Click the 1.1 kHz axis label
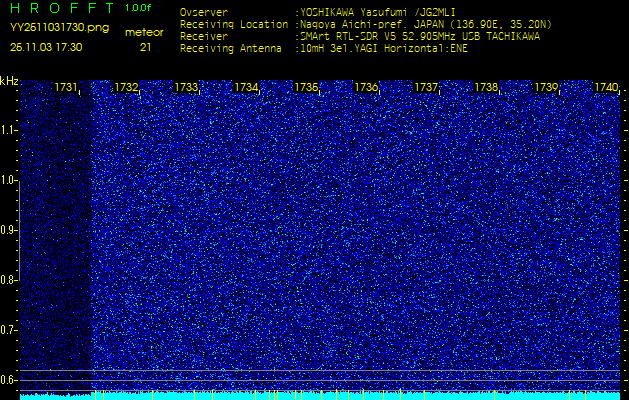 pos(9,130)
